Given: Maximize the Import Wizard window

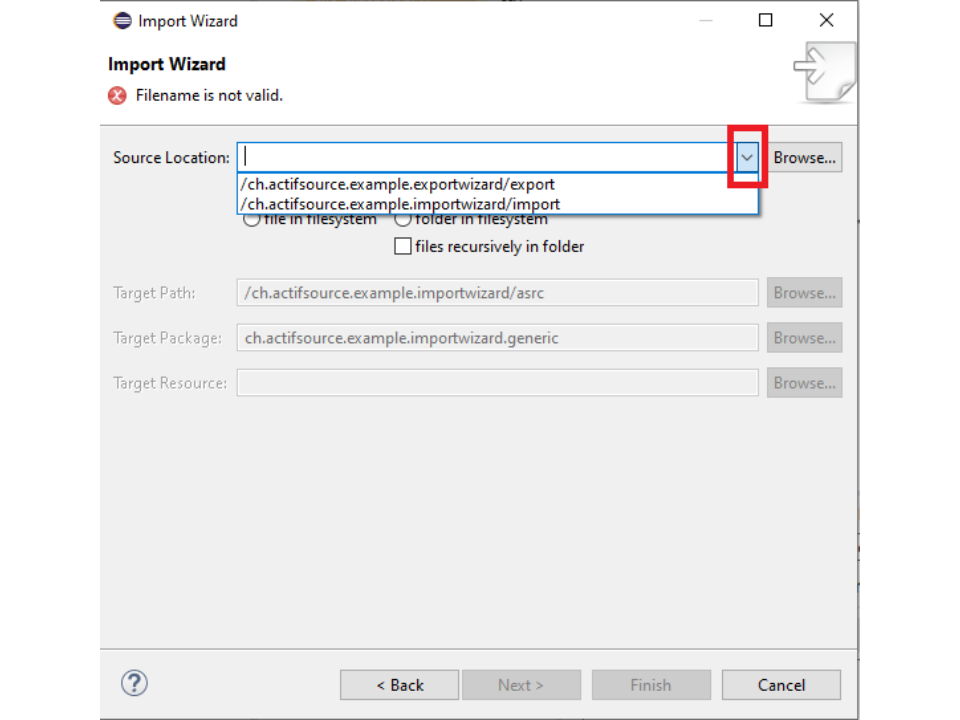Looking at the screenshot, I should pyautogui.click(x=766, y=21).
